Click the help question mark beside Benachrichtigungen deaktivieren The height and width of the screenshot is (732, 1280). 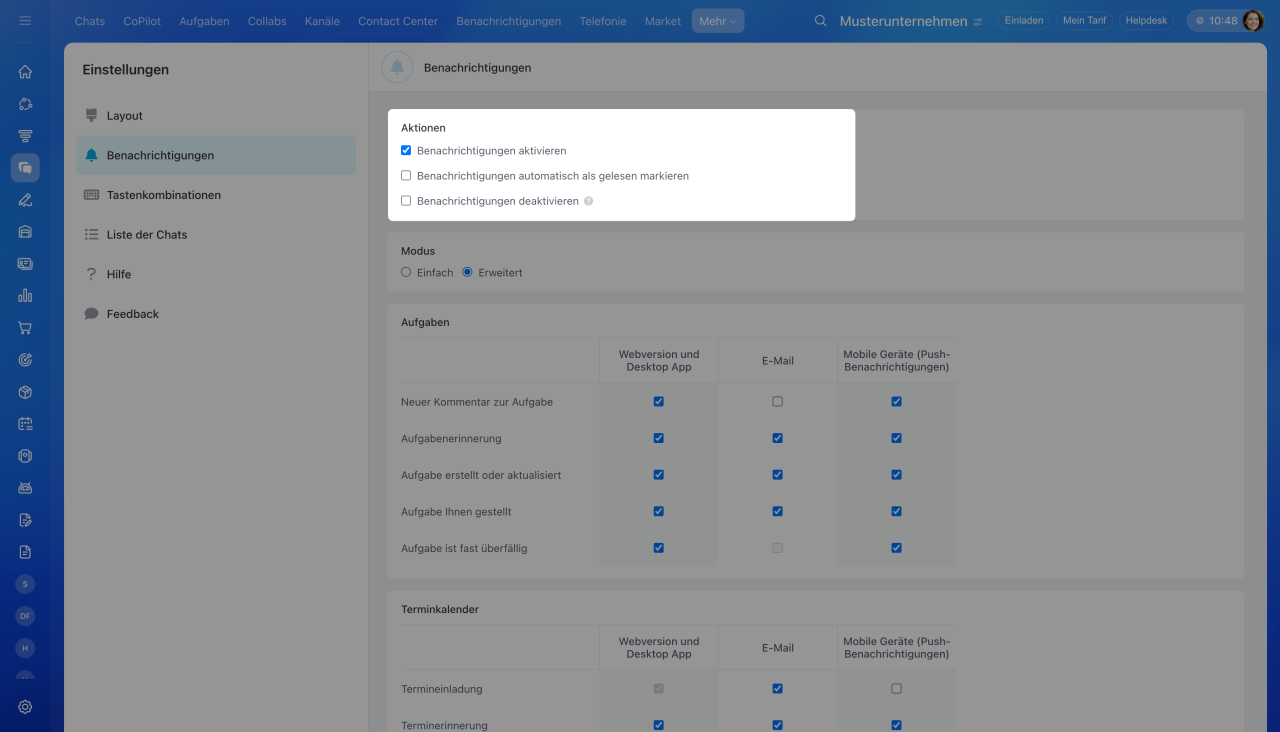coord(589,201)
